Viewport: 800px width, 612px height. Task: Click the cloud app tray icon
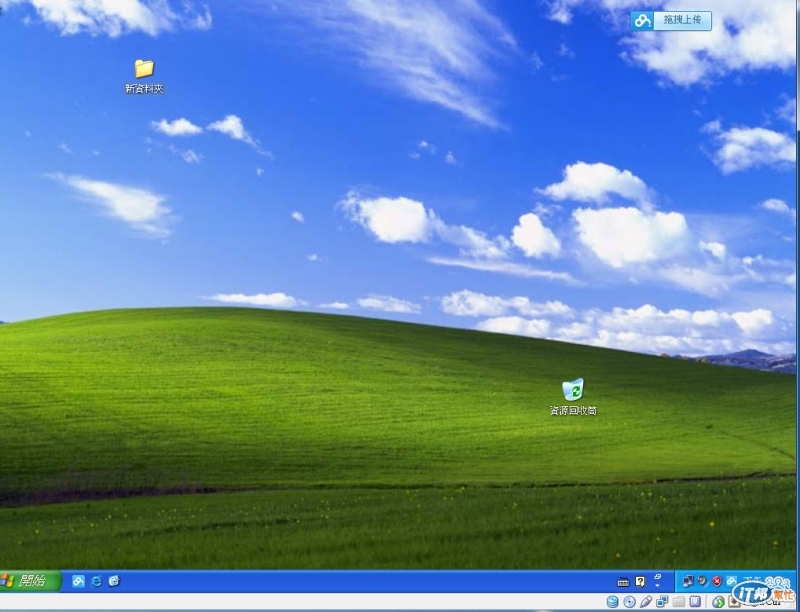tap(731, 581)
